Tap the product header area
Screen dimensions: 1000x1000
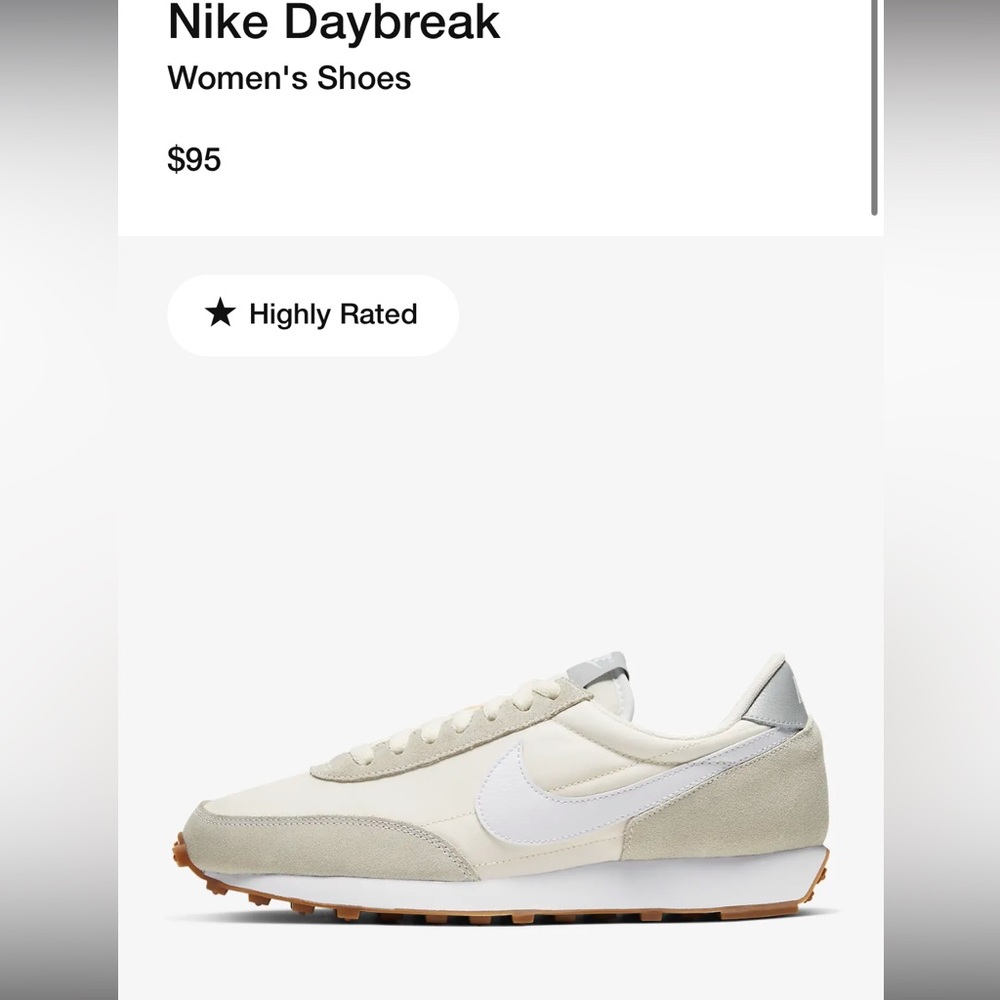click(400, 80)
